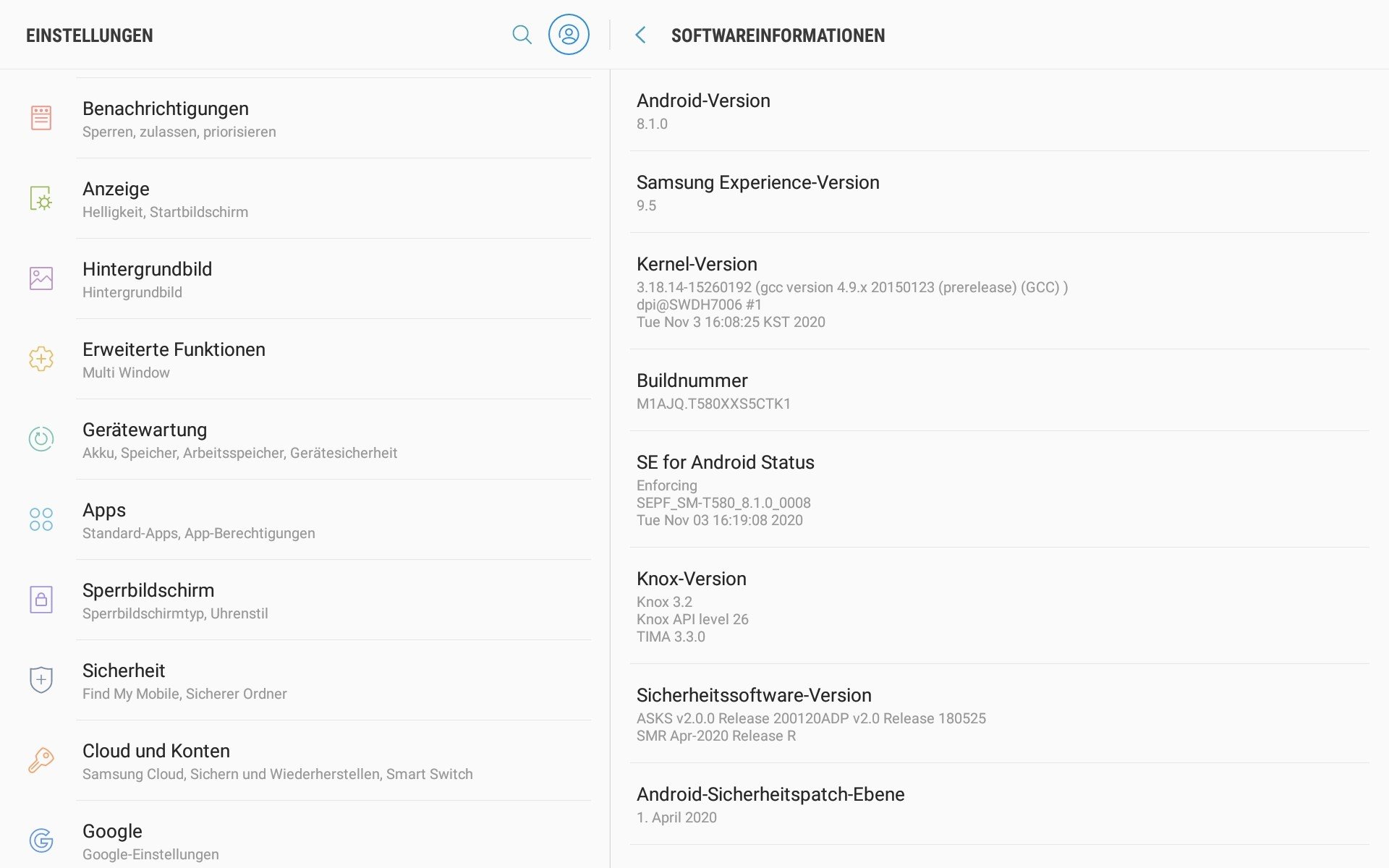Viewport: 1389px width, 868px height.
Task: Click the Cloud und Konten key icon
Action: tap(41, 760)
